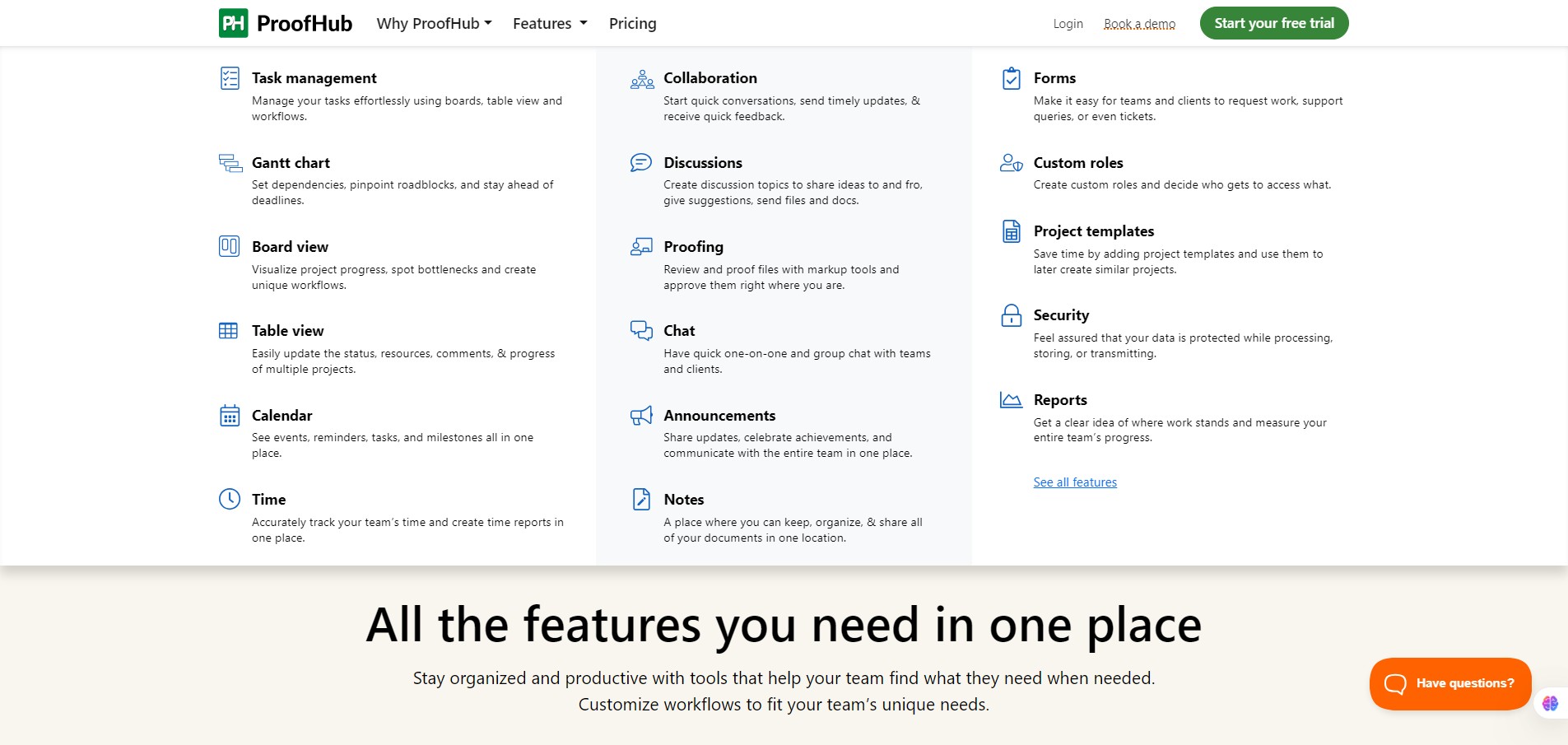Open the Security feature page
Image resolution: width=1568 pixels, height=745 pixels.
point(1061,314)
